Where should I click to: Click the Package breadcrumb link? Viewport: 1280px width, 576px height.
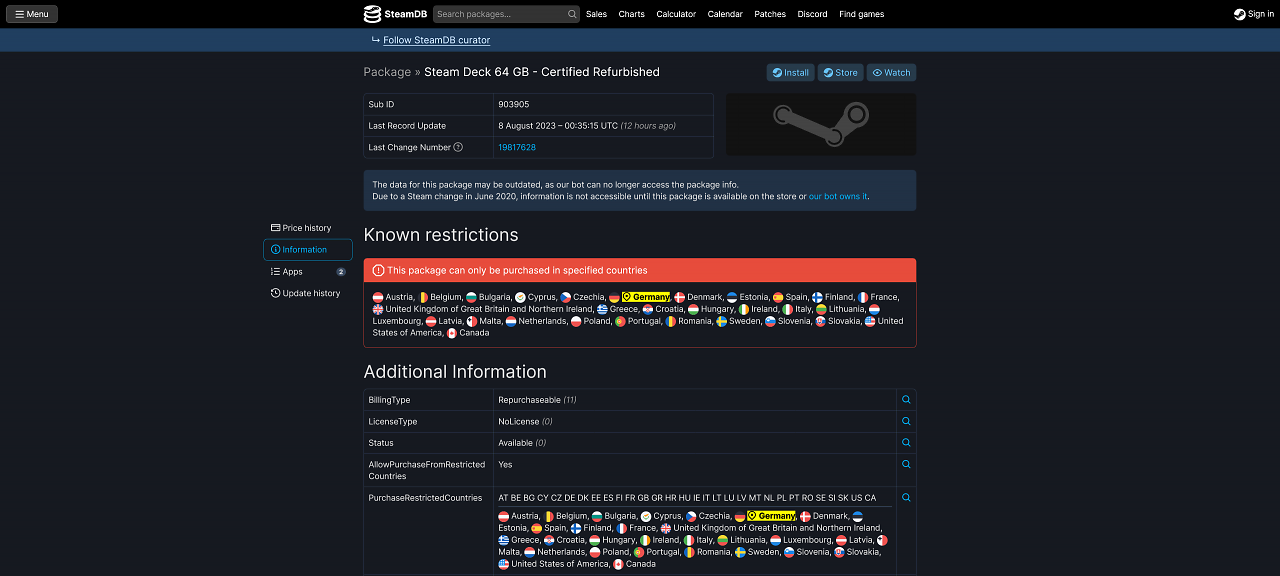tap(387, 72)
